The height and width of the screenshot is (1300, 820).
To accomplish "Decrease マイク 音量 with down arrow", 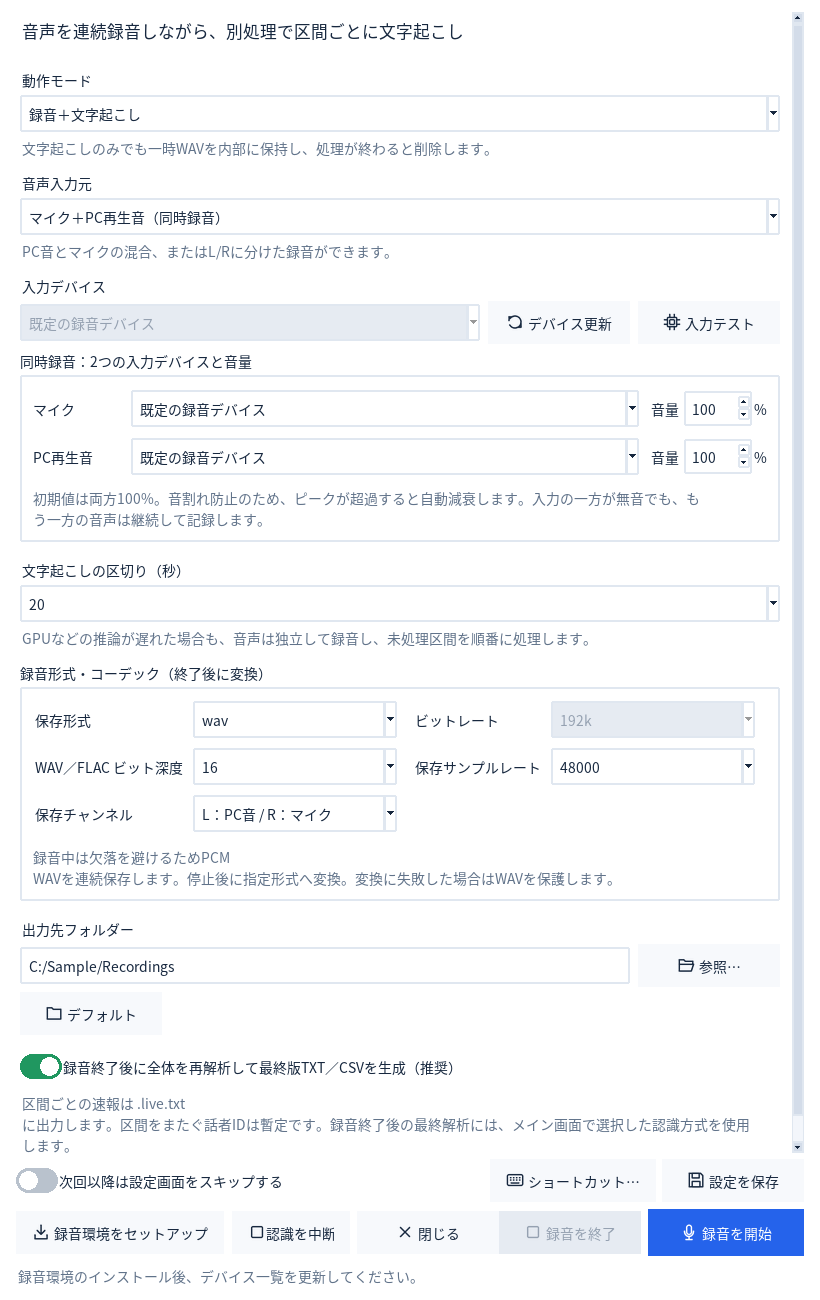I will (743, 415).
